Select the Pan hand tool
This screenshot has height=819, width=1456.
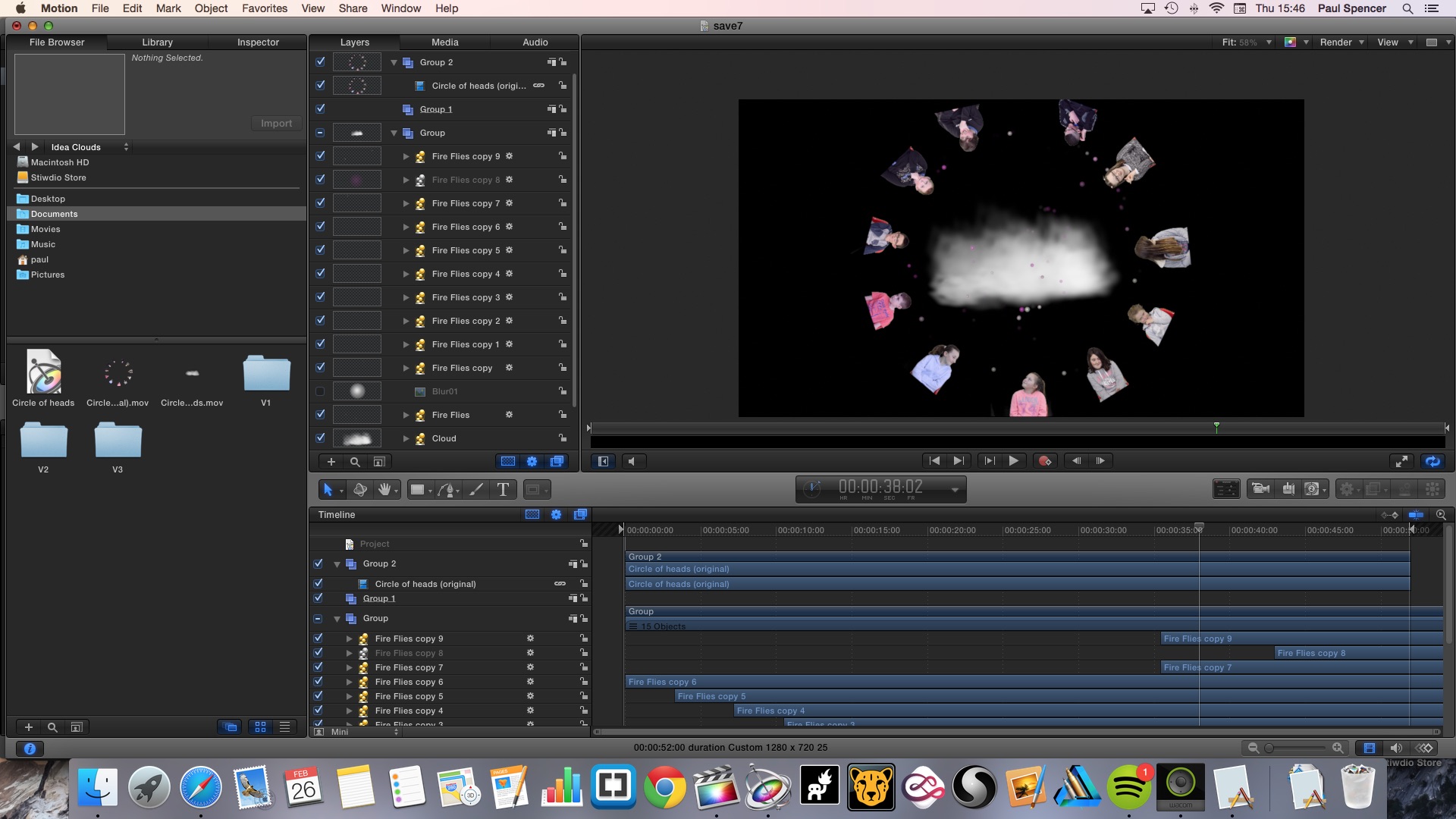[385, 490]
